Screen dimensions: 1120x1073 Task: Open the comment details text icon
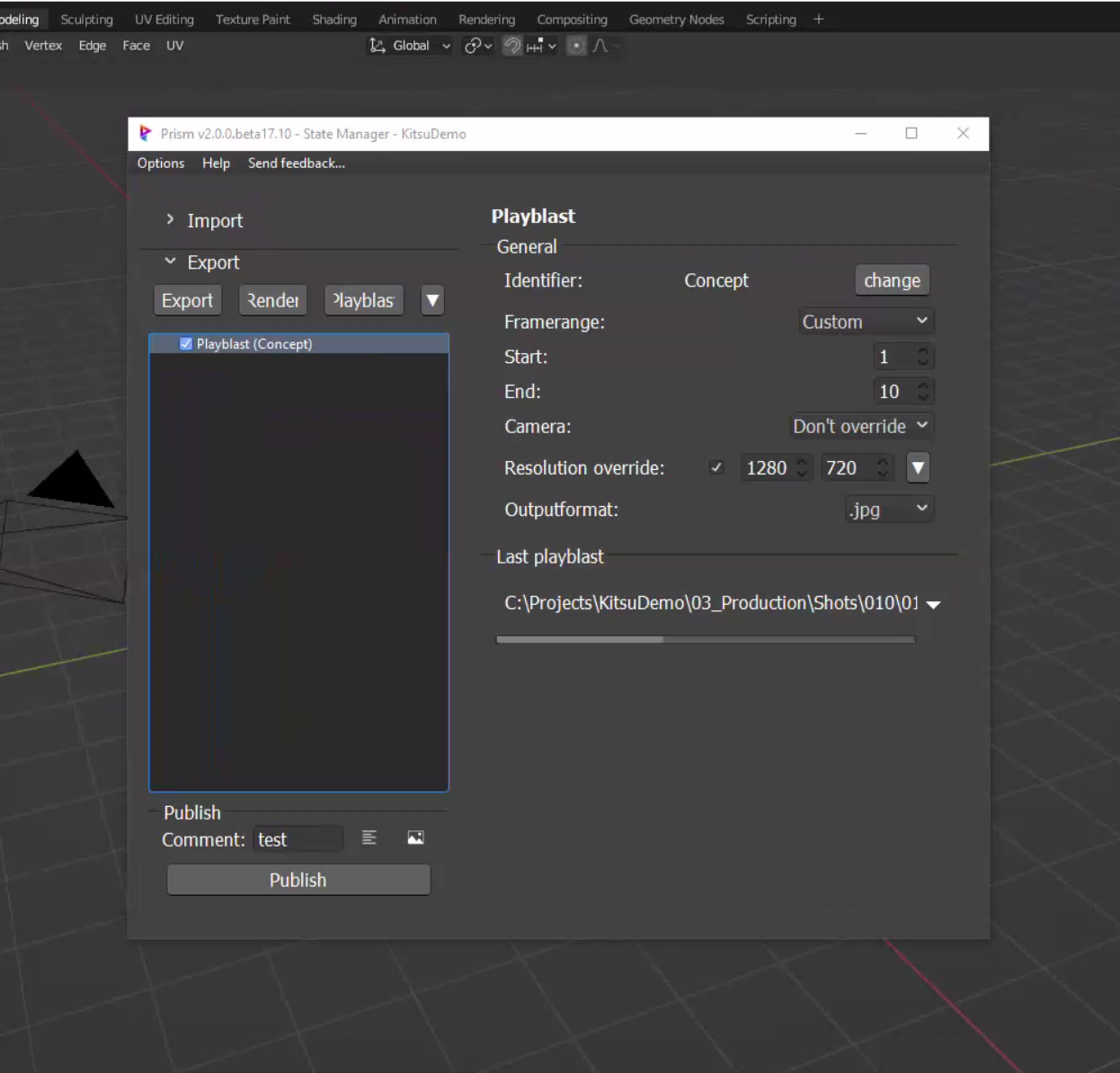click(x=369, y=838)
